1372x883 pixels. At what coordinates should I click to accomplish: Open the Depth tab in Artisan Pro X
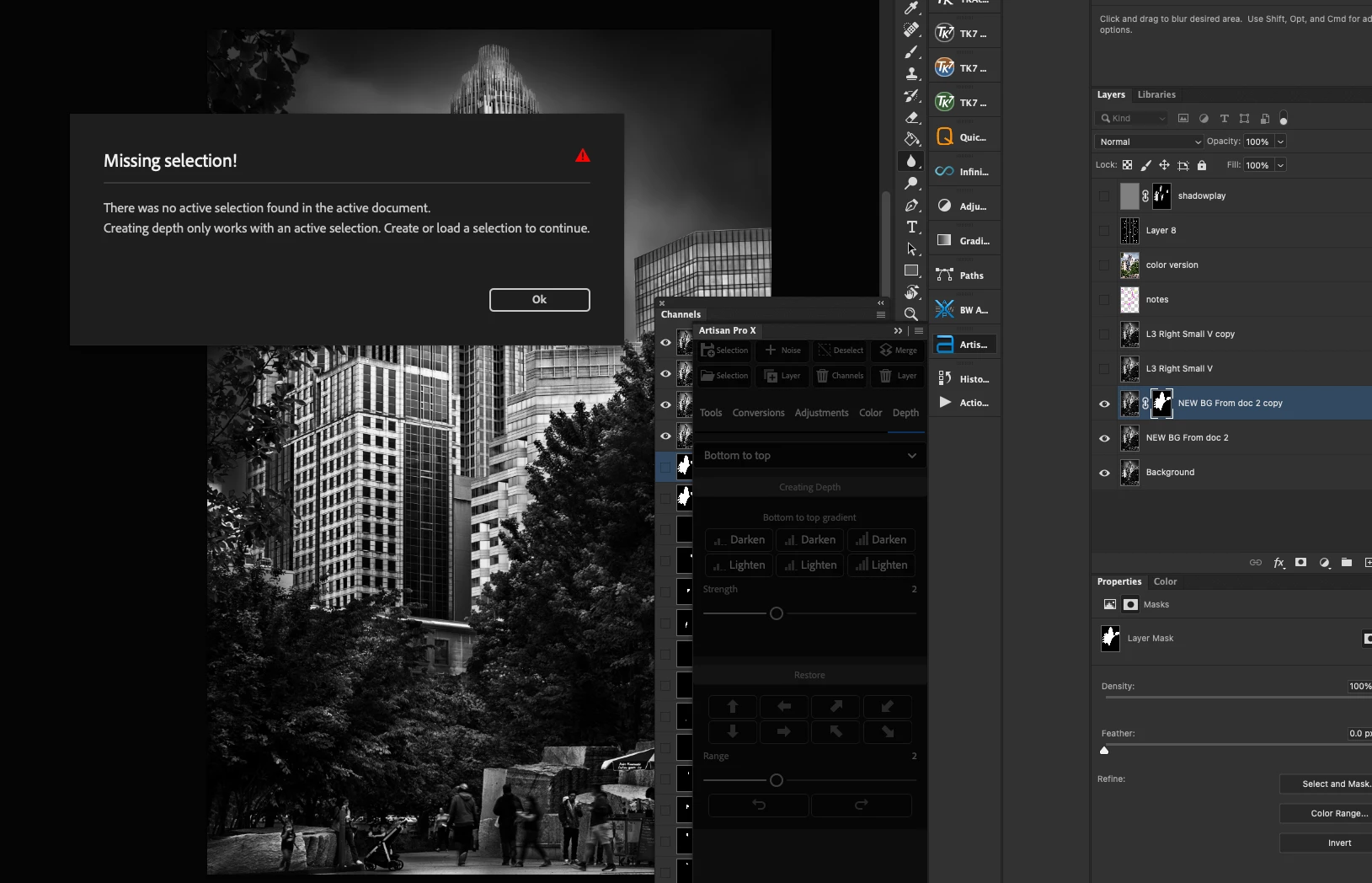905,413
